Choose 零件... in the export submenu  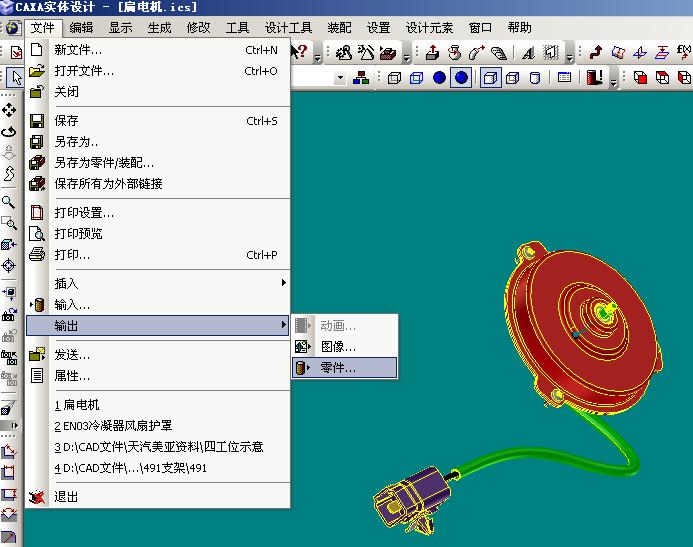pyautogui.click(x=345, y=368)
